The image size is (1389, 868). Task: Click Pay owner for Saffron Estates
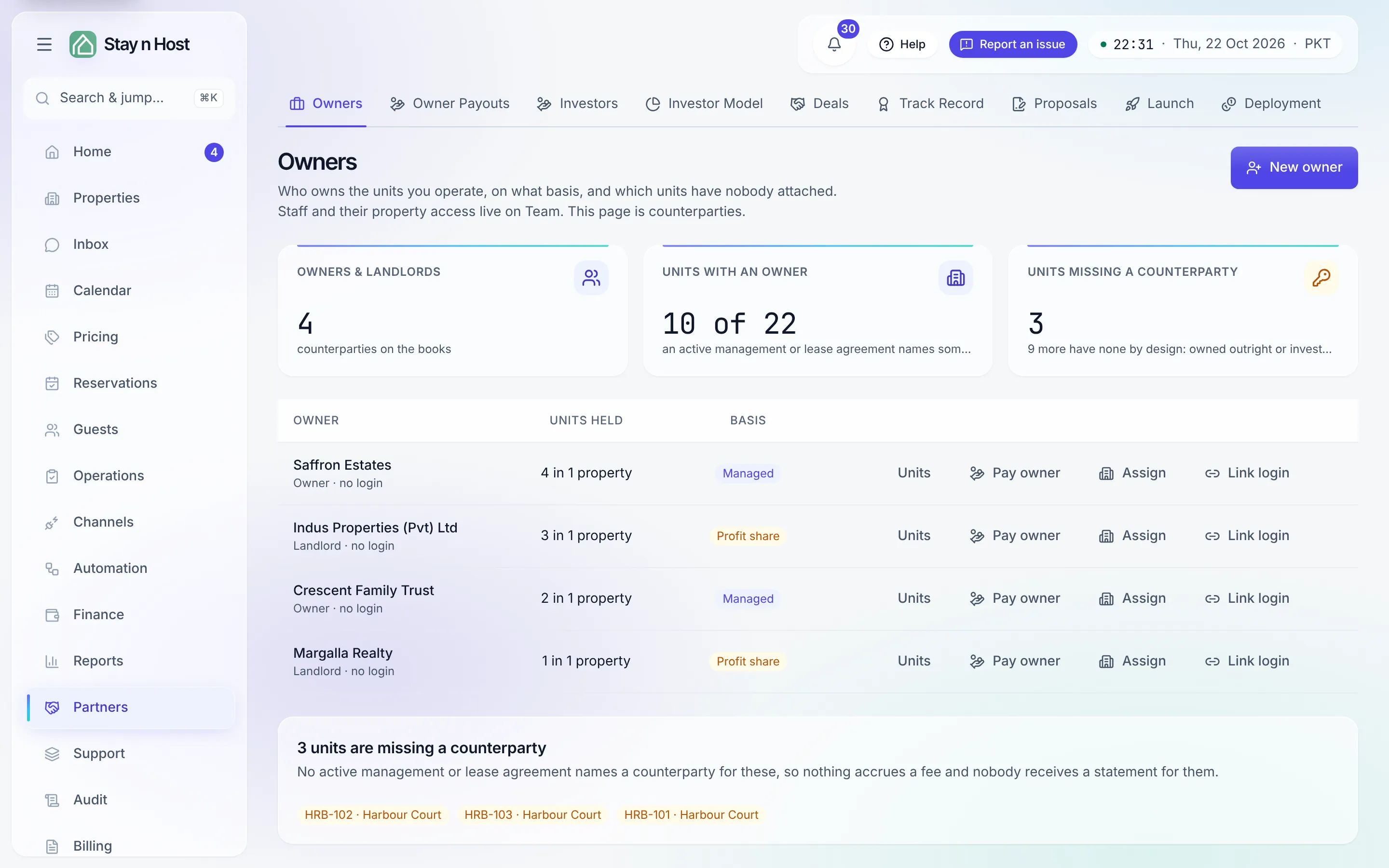tap(1015, 473)
